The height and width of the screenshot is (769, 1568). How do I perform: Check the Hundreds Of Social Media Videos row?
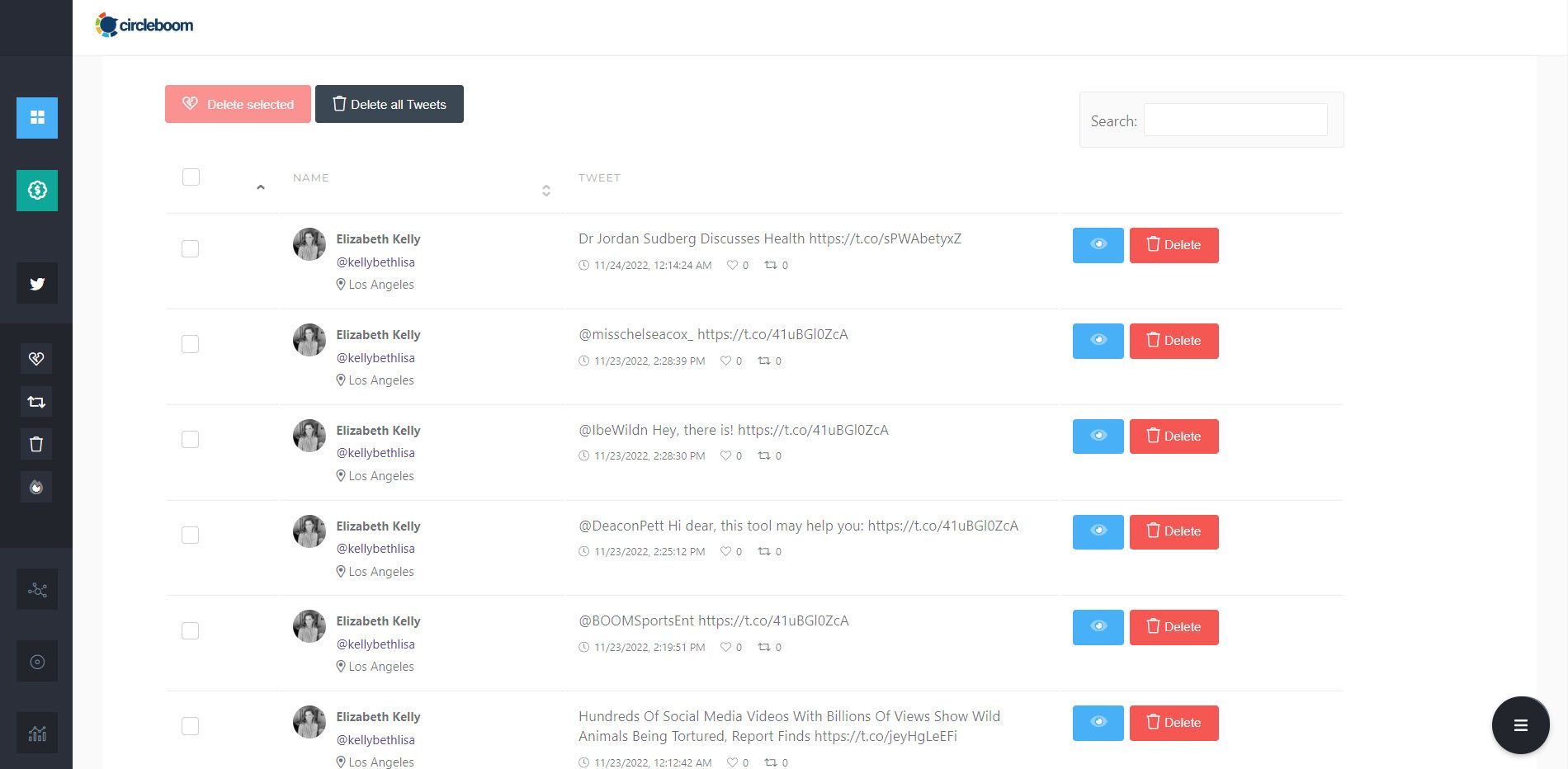190,726
